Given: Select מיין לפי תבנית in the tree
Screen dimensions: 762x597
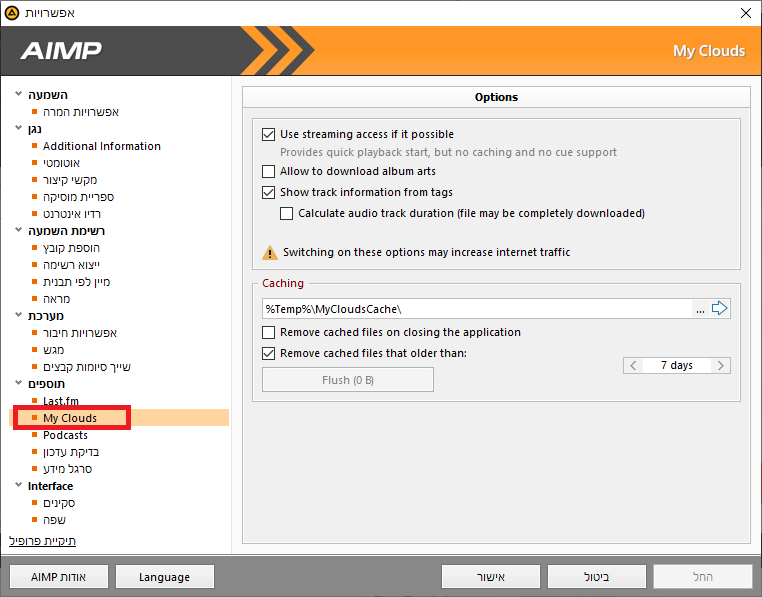Looking at the screenshot, I should (x=76, y=282).
